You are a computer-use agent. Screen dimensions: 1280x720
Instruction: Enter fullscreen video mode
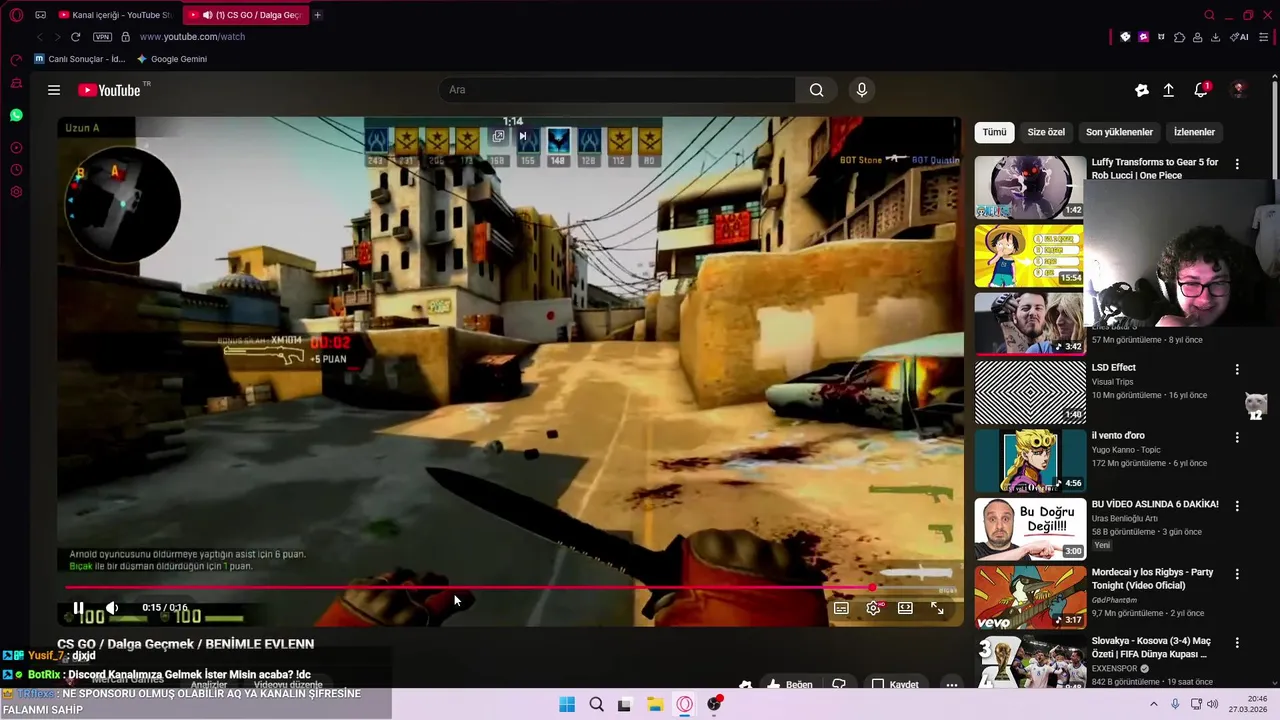(x=937, y=608)
